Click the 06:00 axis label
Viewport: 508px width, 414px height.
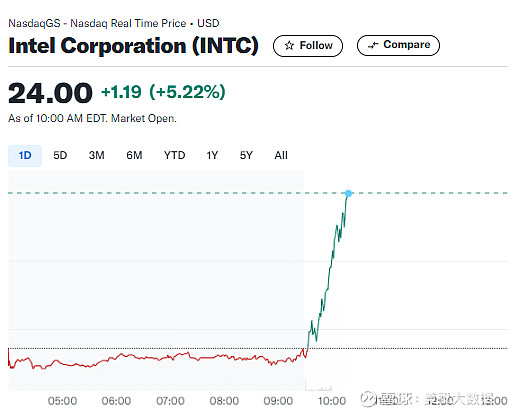[116, 401]
